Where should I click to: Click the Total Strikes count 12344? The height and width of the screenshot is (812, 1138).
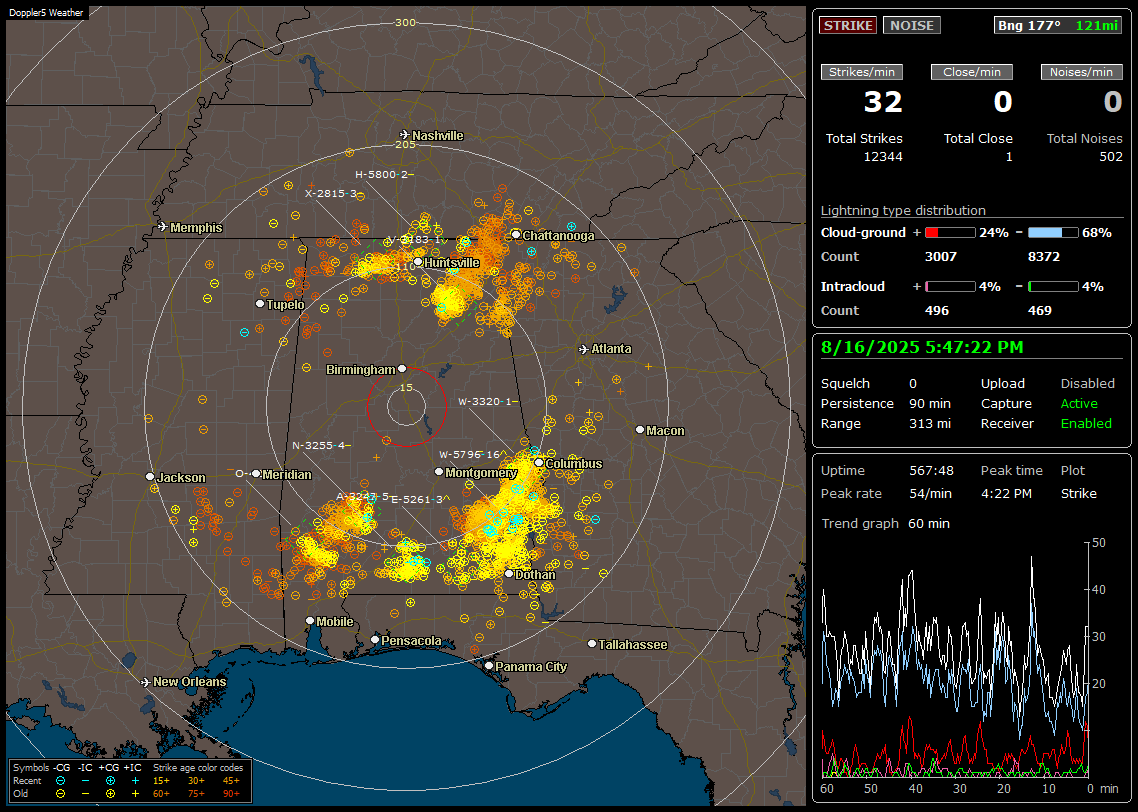pos(883,157)
